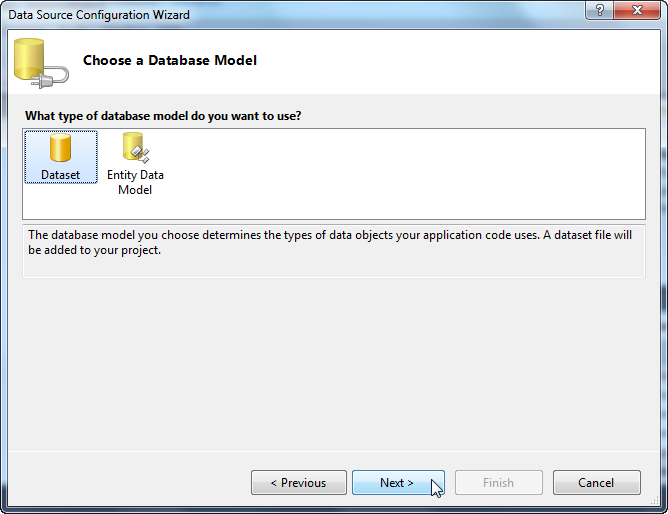Click the database plug wizard header icon

pos(41,63)
